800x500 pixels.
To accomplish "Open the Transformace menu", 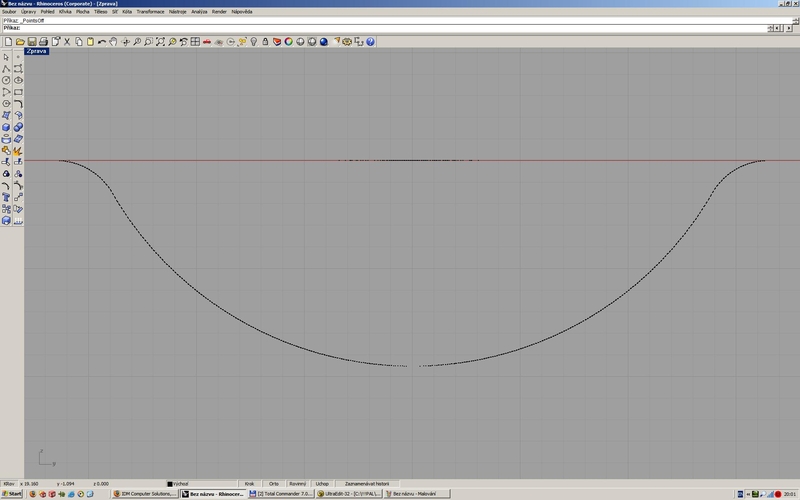I will point(150,12).
